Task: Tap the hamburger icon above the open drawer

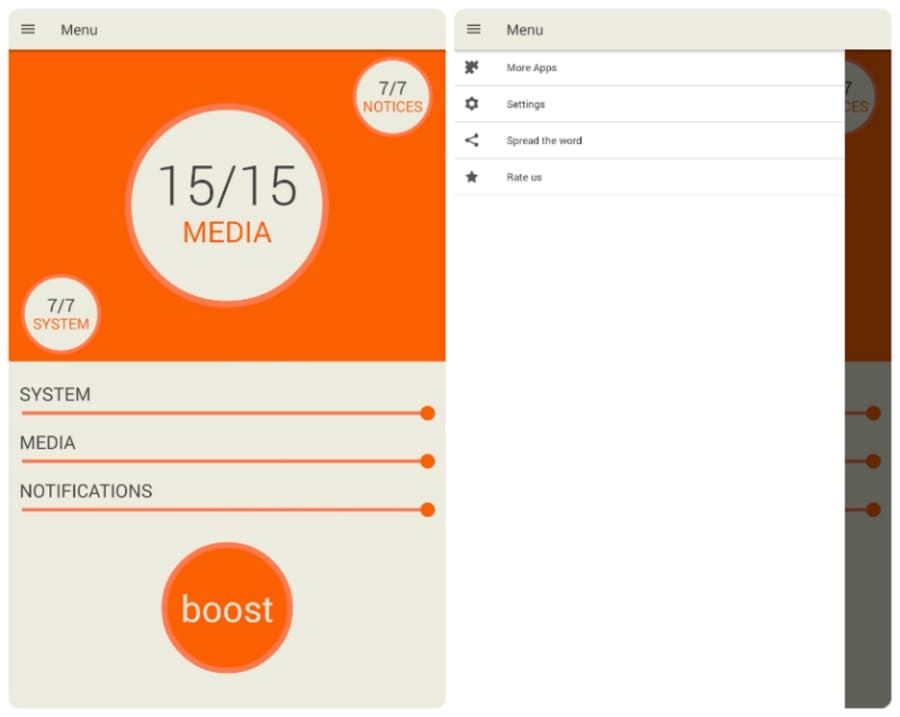Action: (474, 30)
